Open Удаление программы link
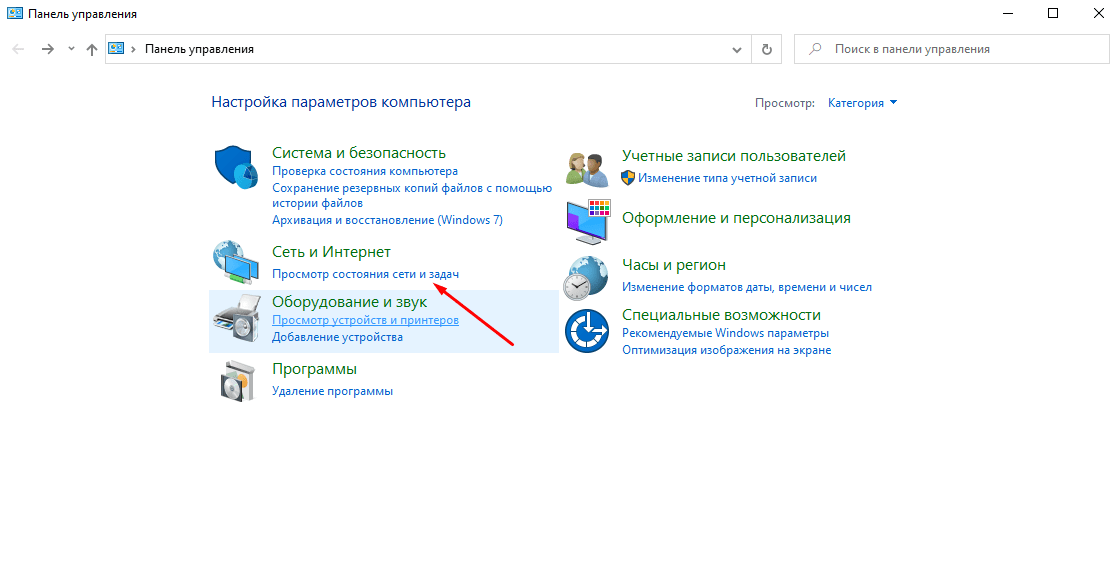The image size is (1120, 587). (x=332, y=391)
